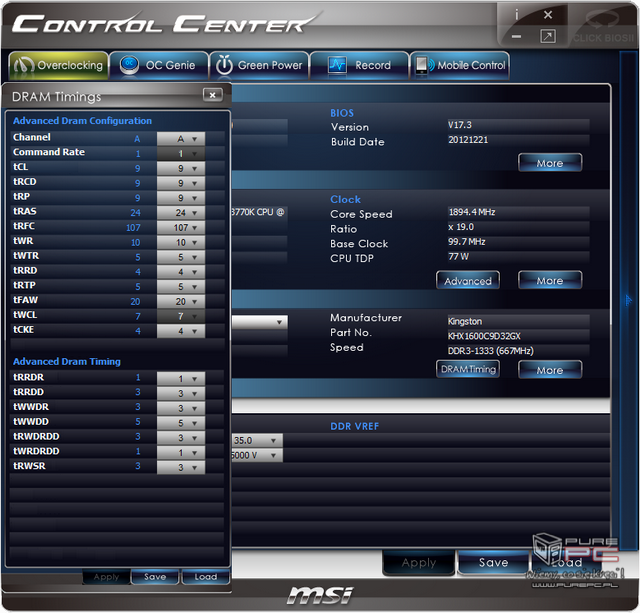
Task: Click the main Save button
Action: 493,563
